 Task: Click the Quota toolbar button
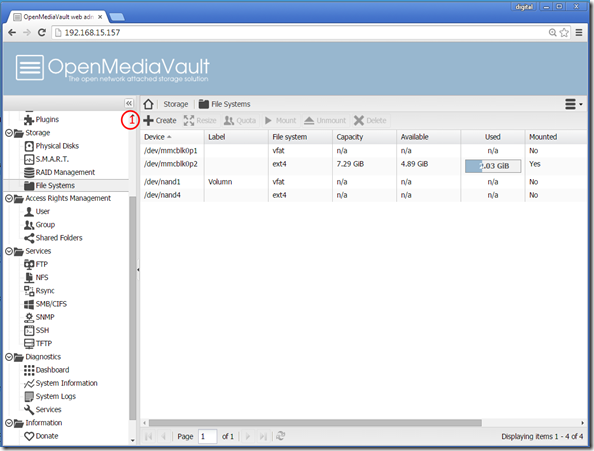[x=240, y=120]
